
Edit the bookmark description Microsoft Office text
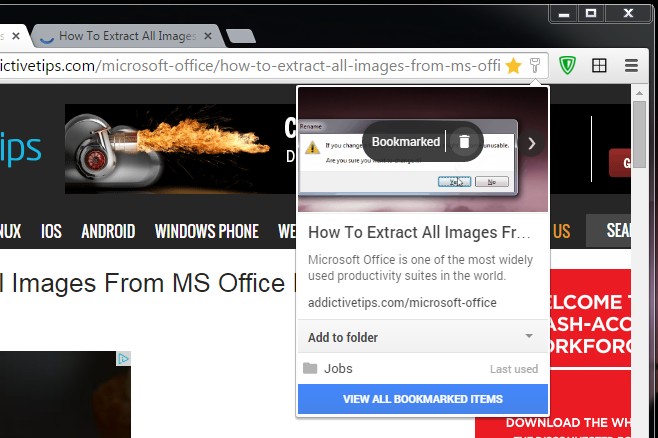420,268
